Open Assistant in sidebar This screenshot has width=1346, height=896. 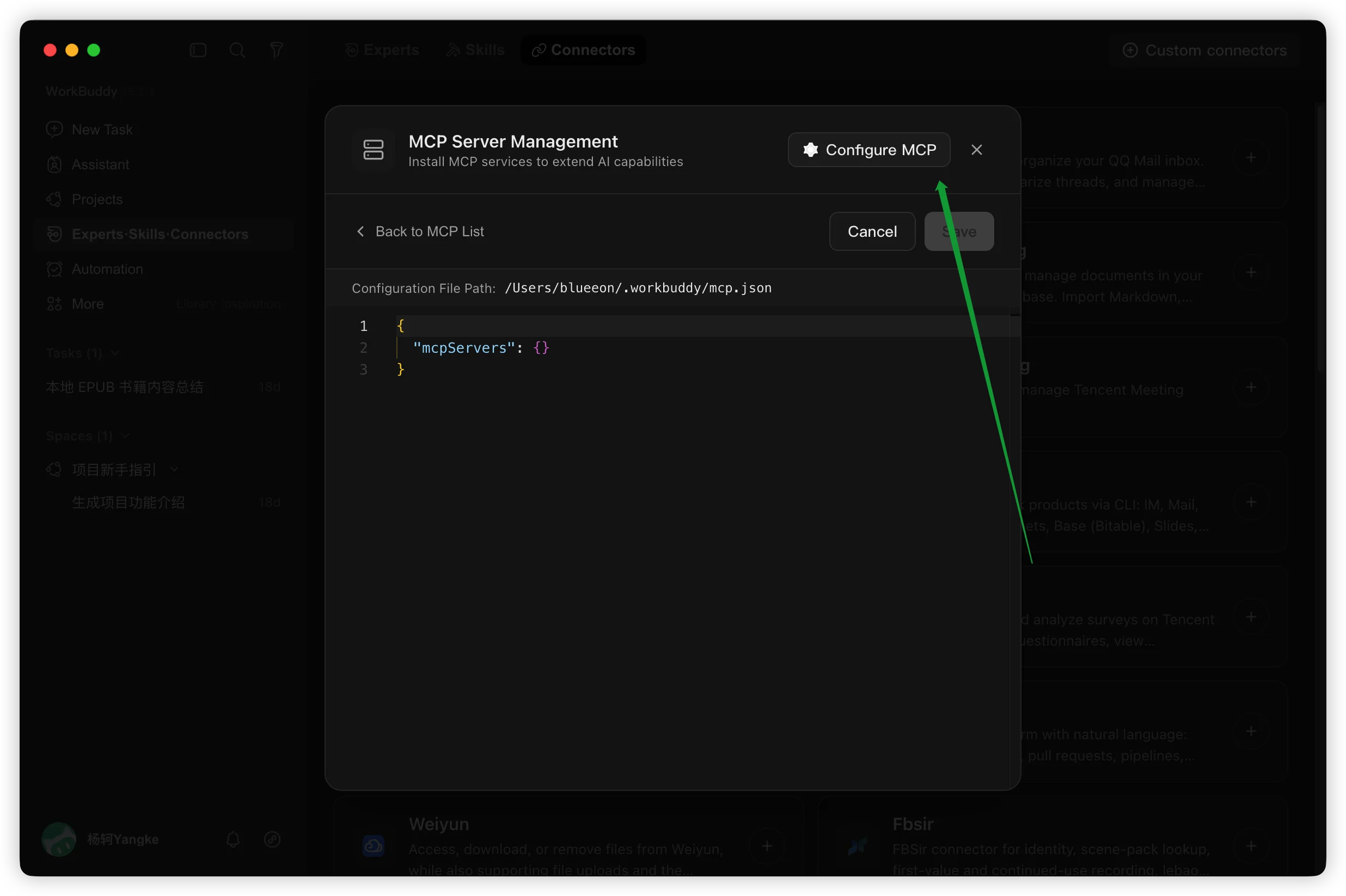coord(163,164)
